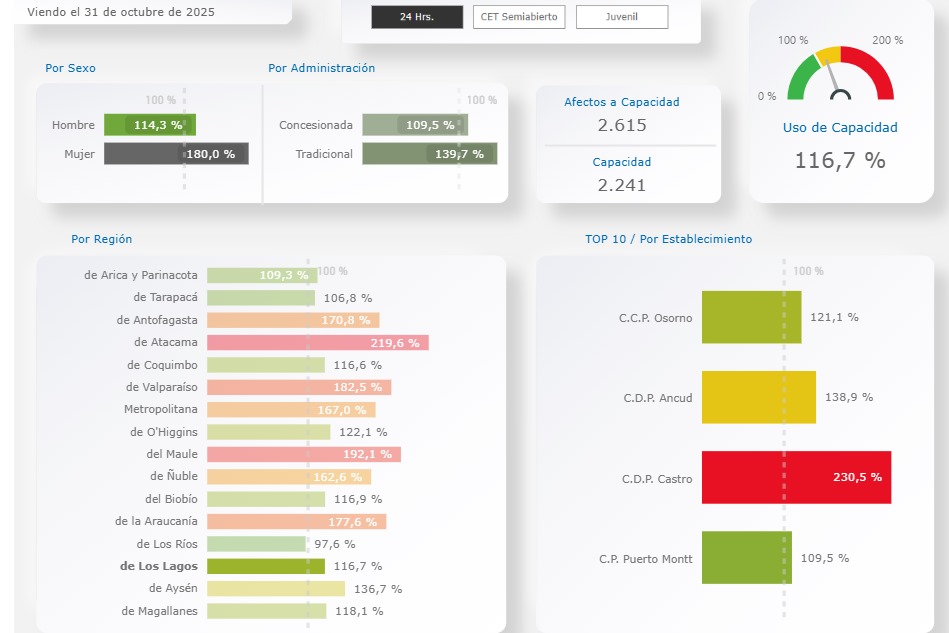
Task: Toggle the Juvenil filter button
Action: [x=622, y=17]
